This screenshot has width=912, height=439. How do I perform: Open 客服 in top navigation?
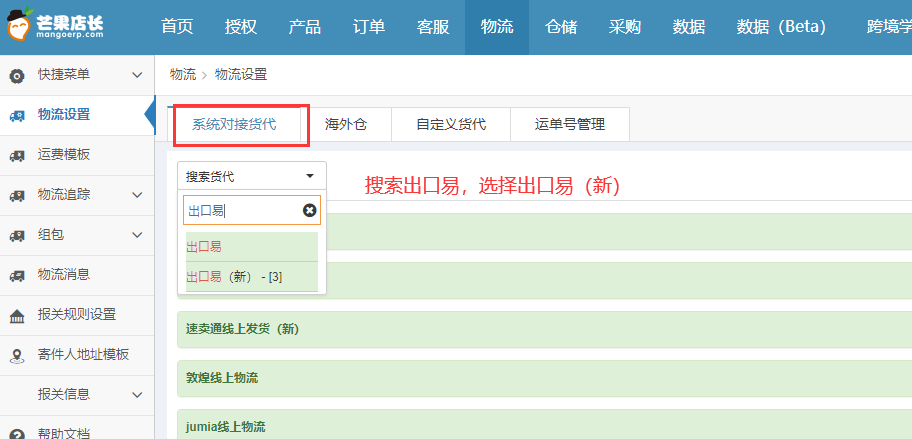[433, 27]
